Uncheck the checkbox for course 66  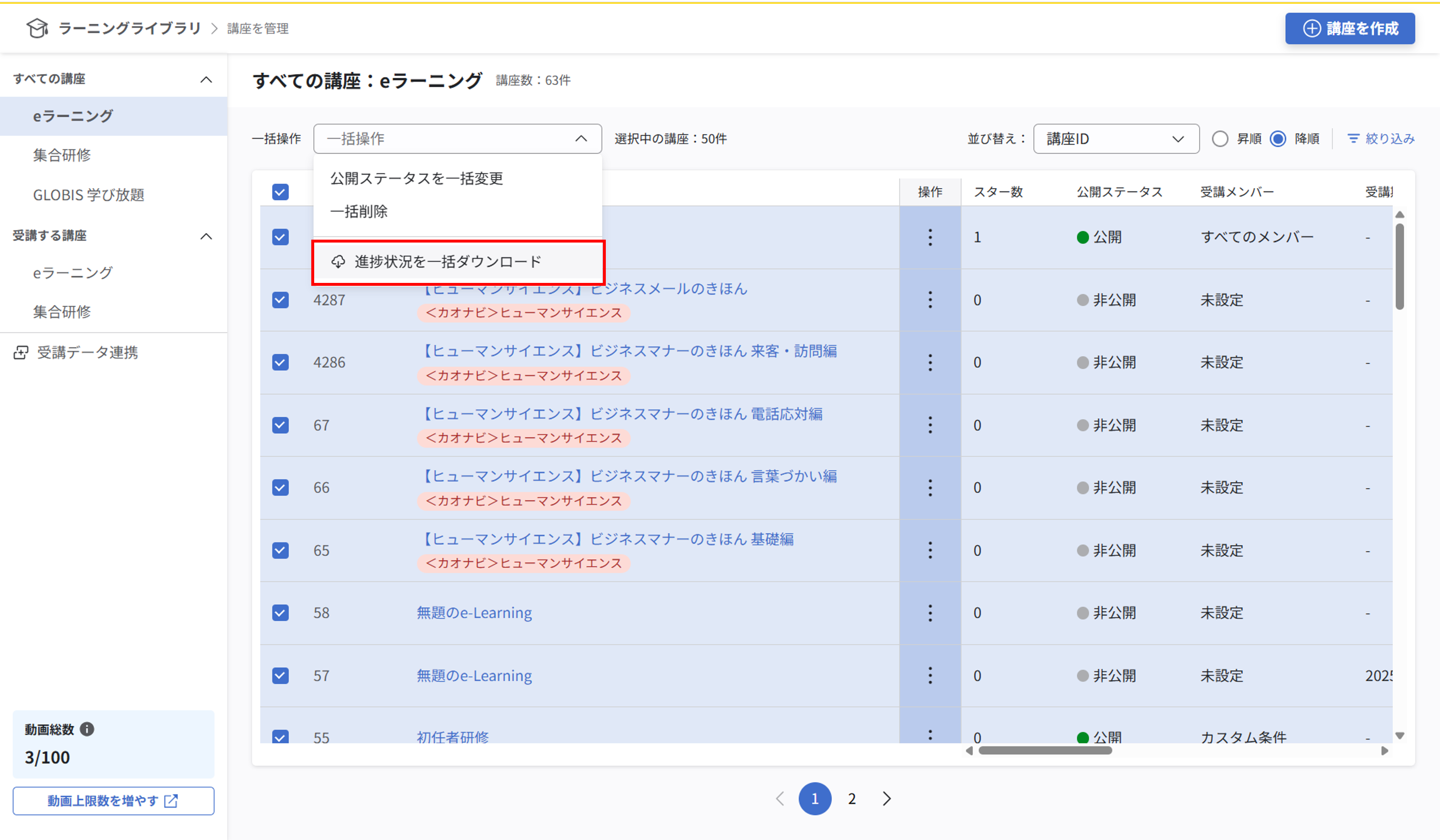pos(280,487)
